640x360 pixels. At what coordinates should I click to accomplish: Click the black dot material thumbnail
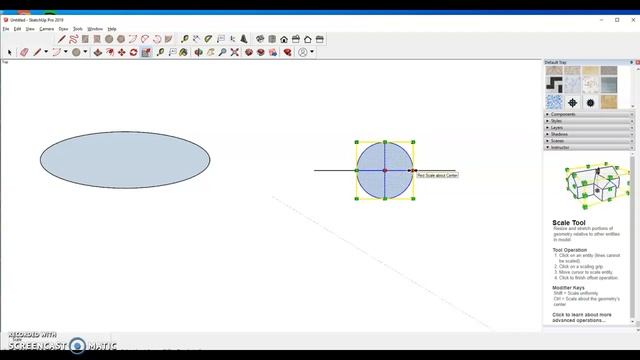(590, 102)
